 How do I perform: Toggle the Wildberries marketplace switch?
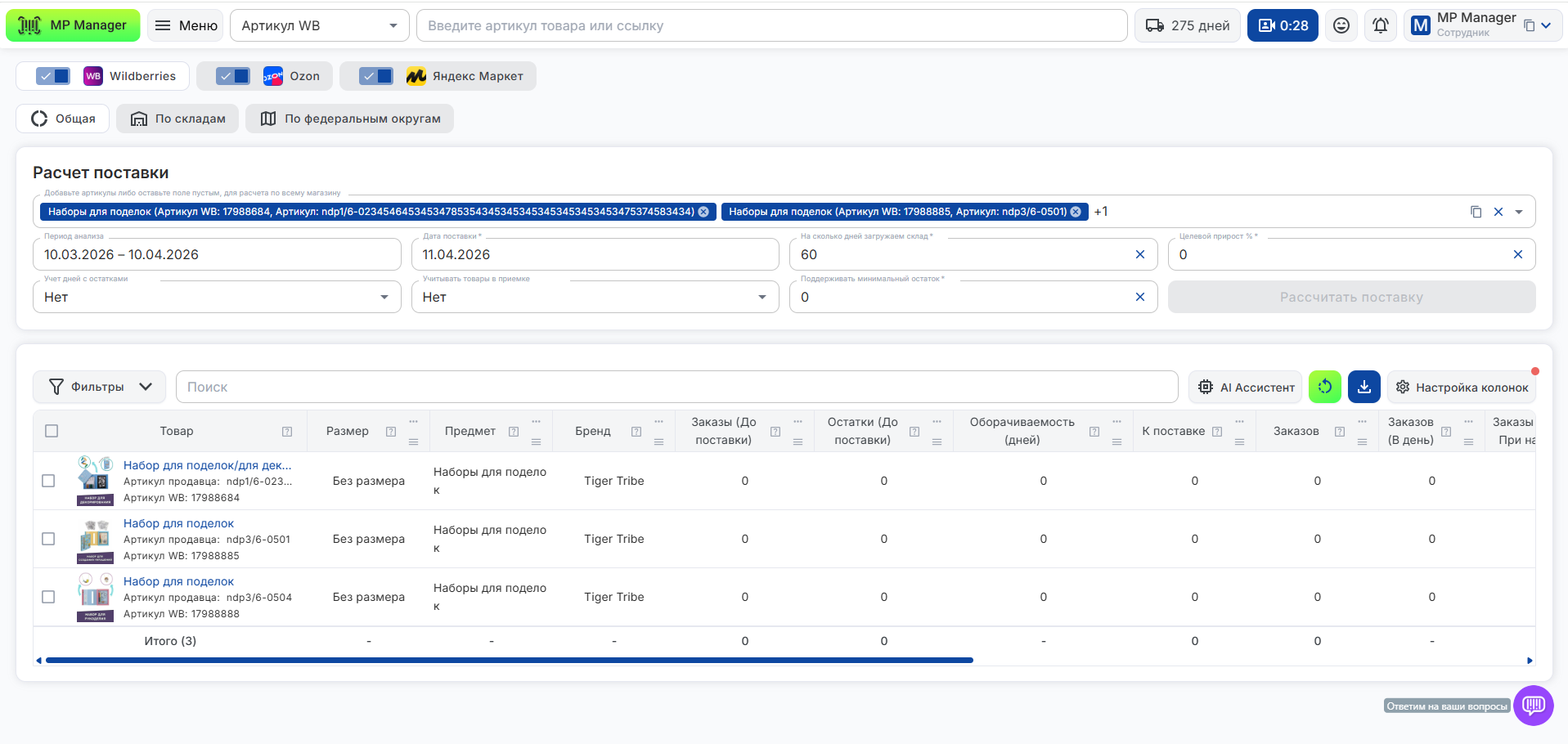point(53,76)
